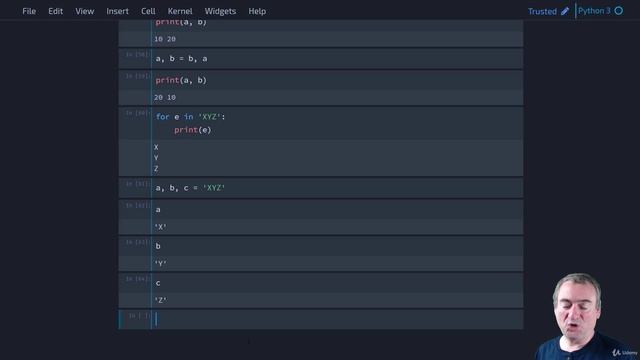Screen dimensions: 640x360
Task: Click the output text '10 20'
Action: click(x=165, y=39)
